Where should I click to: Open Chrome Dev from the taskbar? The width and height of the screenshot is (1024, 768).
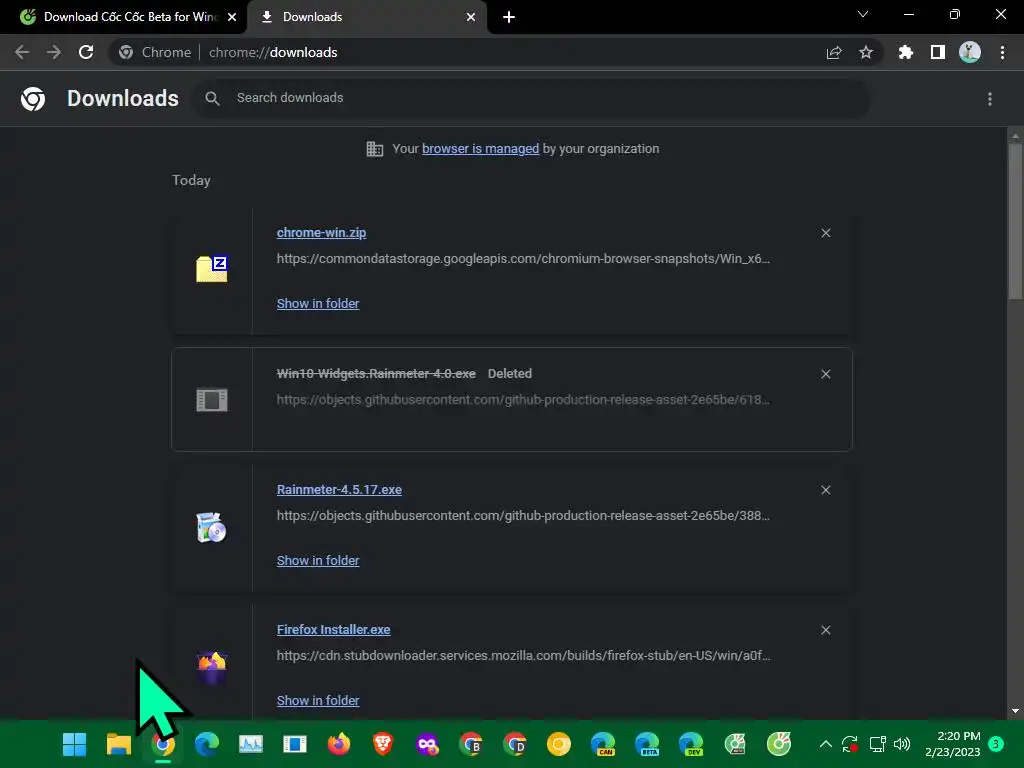pyautogui.click(x=515, y=744)
